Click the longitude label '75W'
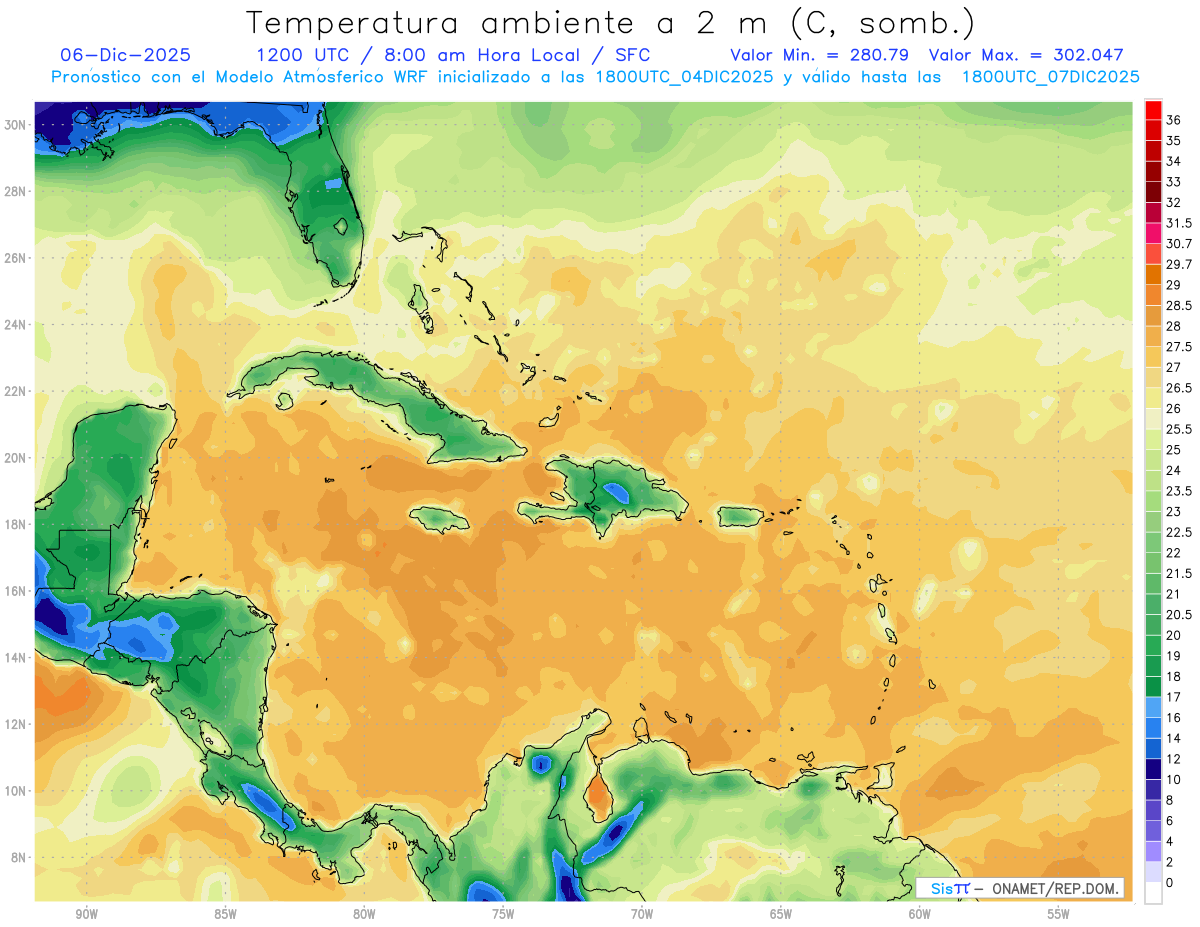 coord(503,915)
